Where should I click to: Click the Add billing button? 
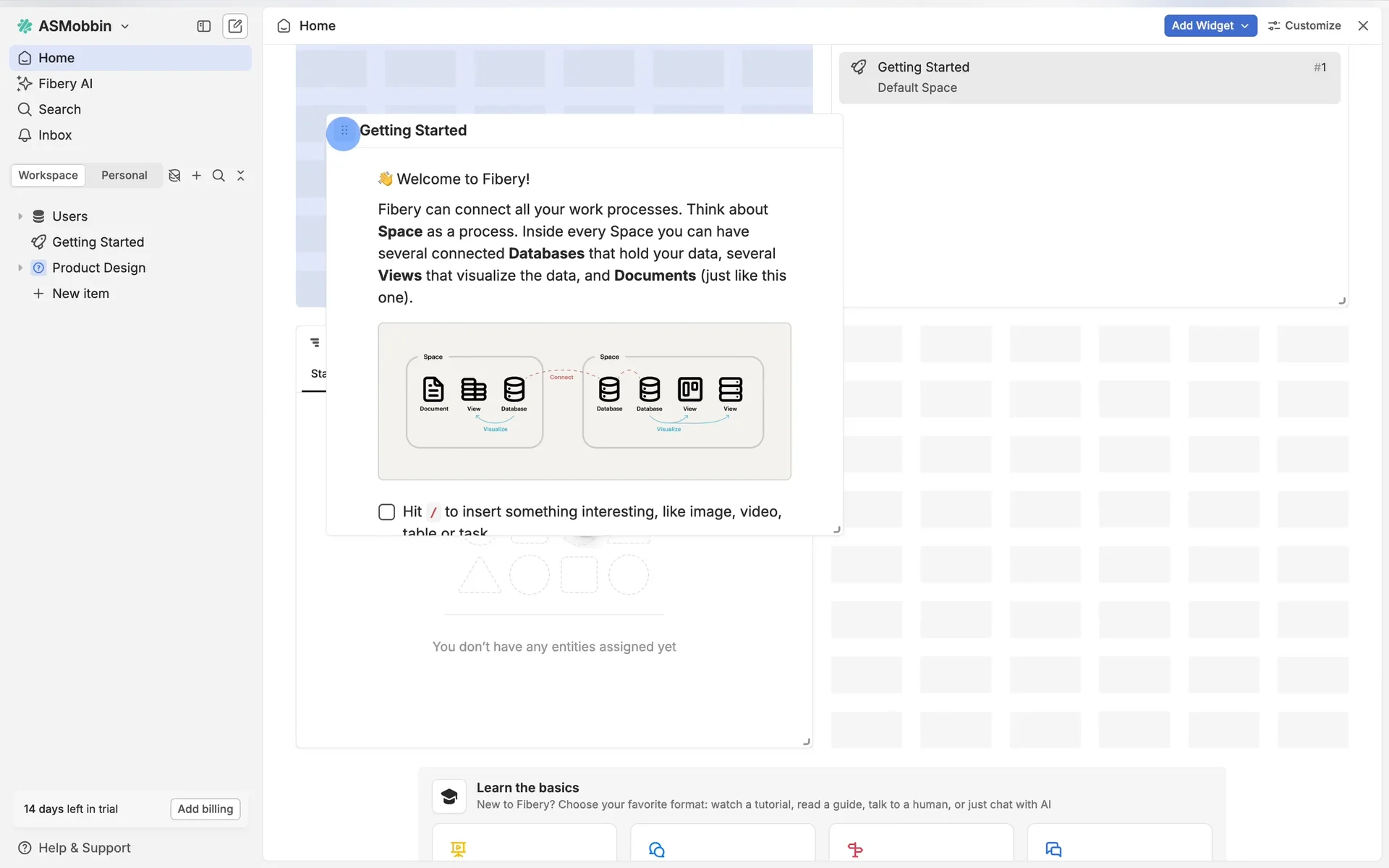click(x=205, y=809)
